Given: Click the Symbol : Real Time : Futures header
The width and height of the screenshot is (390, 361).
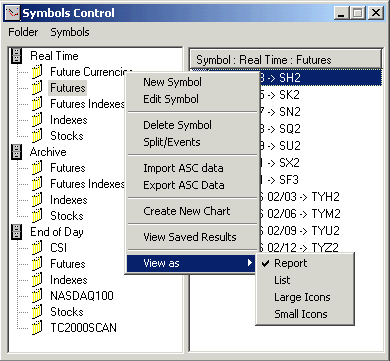Looking at the screenshot, I should [x=286, y=60].
